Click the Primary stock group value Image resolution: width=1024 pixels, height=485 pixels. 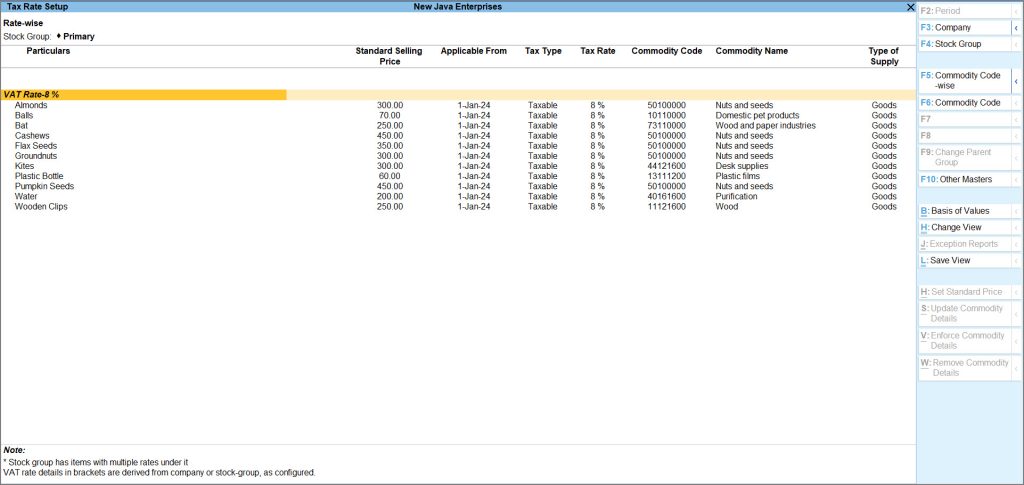point(78,37)
